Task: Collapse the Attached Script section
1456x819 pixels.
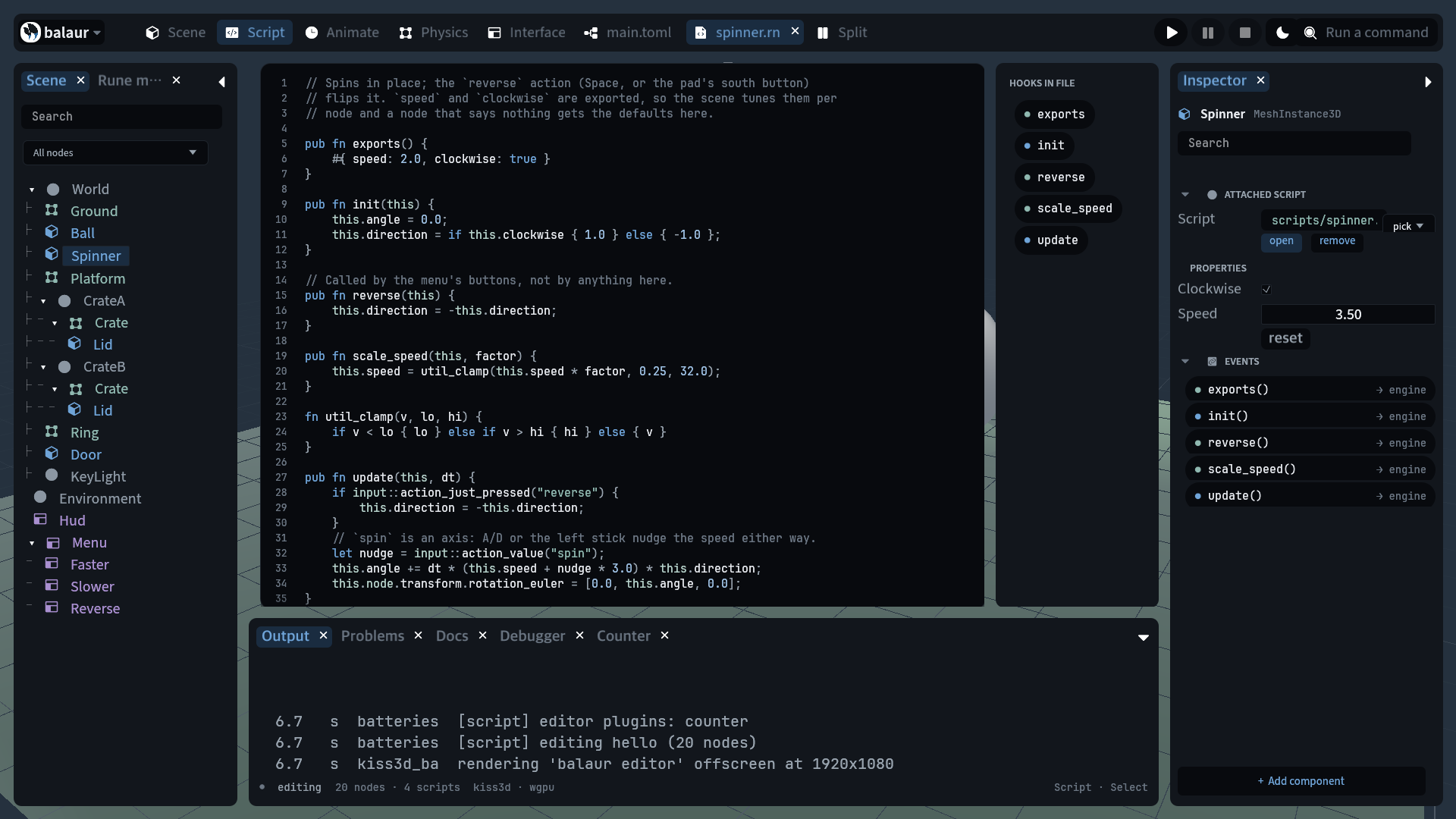Action: (x=1185, y=195)
